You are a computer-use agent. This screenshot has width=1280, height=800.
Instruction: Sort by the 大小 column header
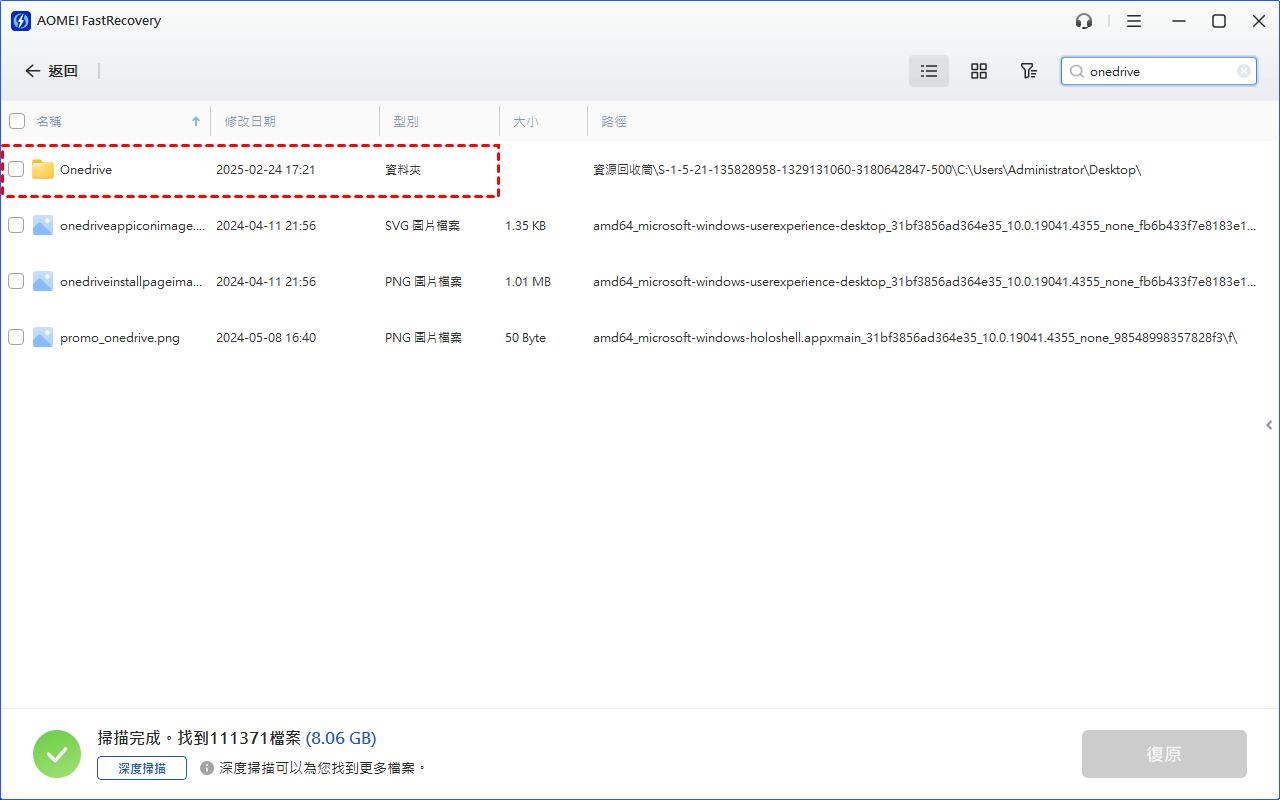point(526,121)
